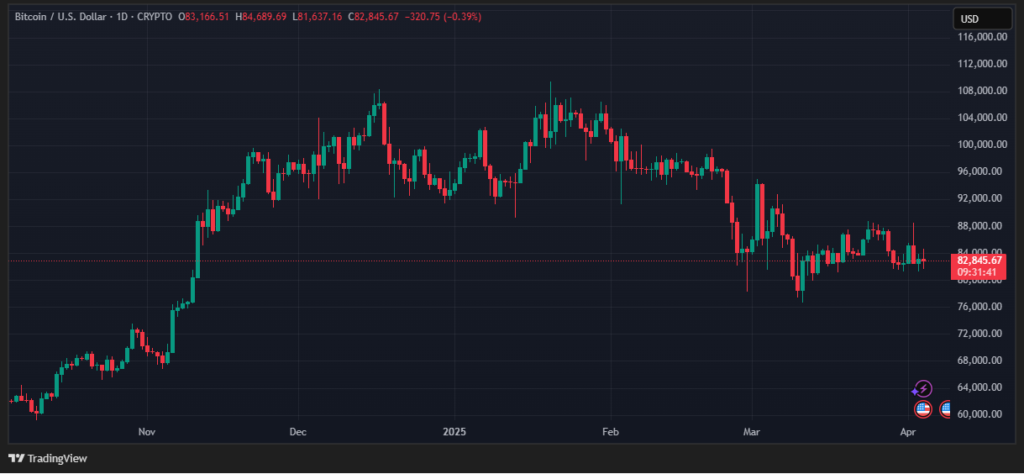Click the change value −320.75 (−0.39%)

443,17
